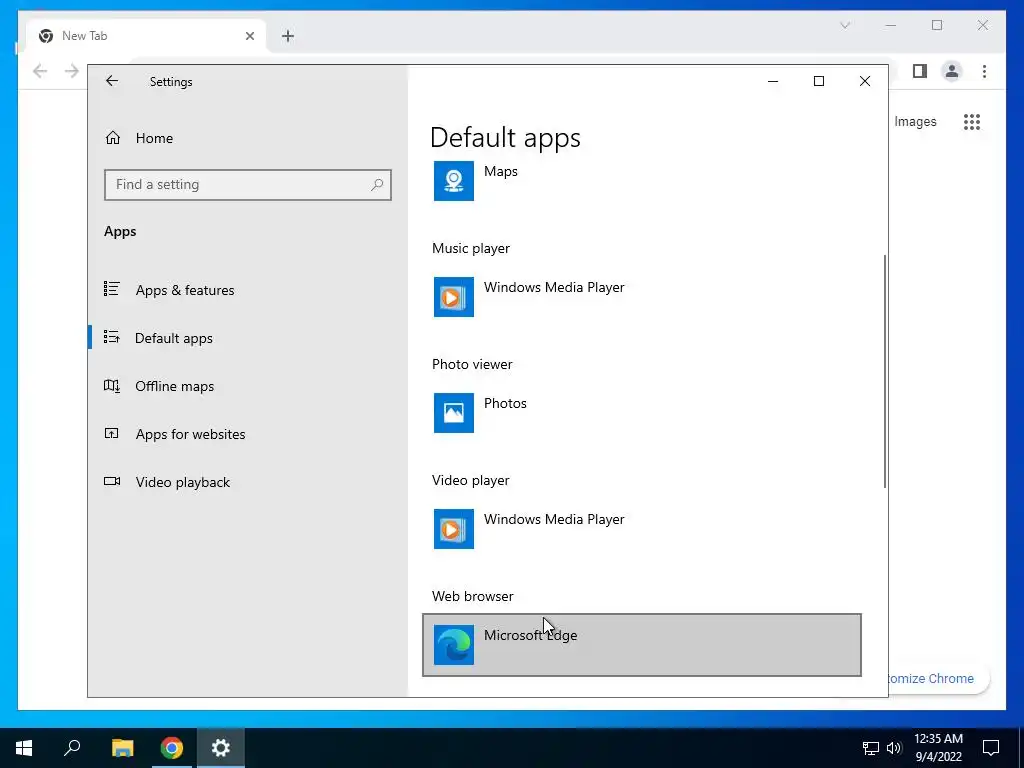Screen dimensions: 1024x768
Task: Click the network tray icon
Action: (x=871, y=748)
